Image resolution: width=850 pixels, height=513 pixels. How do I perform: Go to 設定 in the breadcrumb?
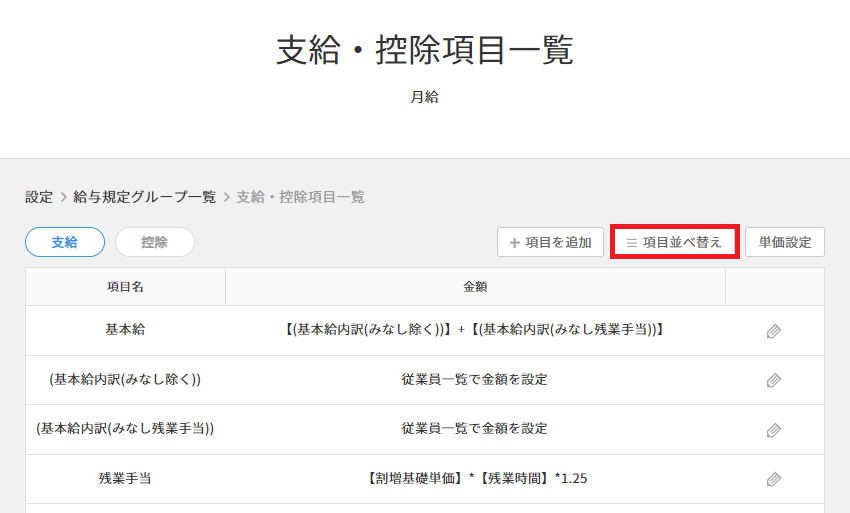(x=39, y=197)
